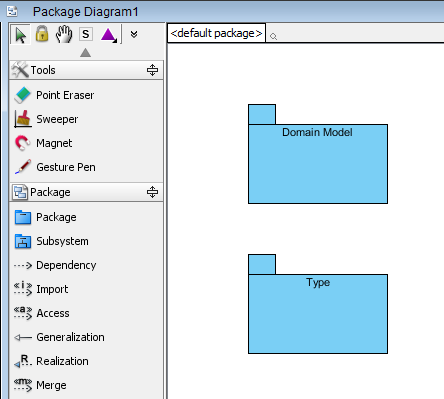This screenshot has width=444, height=399.
Task: Click the Domain Model package tab
Action: tap(262, 114)
